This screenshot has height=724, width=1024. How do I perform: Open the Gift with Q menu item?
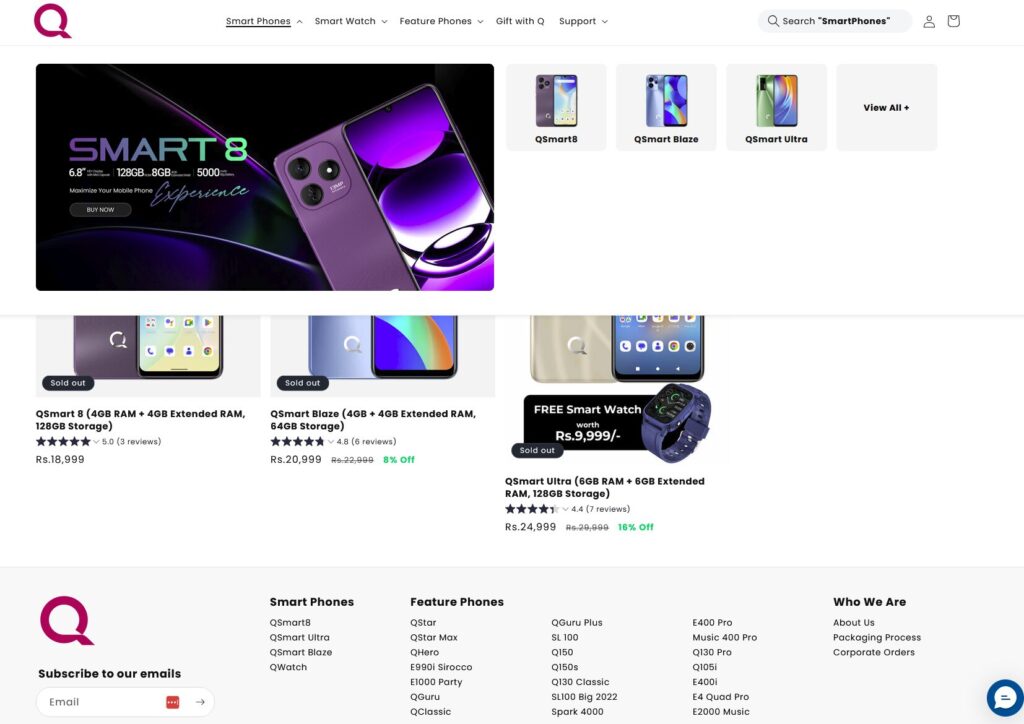(x=520, y=21)
